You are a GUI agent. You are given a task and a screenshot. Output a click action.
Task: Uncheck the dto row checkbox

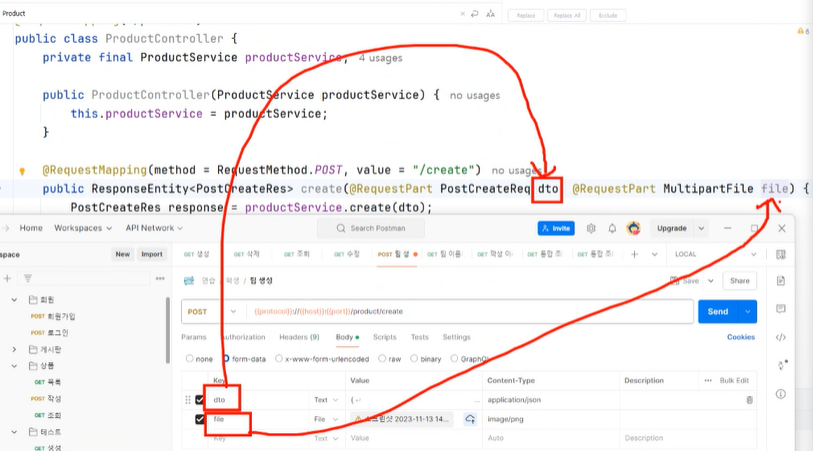point(200,400)
